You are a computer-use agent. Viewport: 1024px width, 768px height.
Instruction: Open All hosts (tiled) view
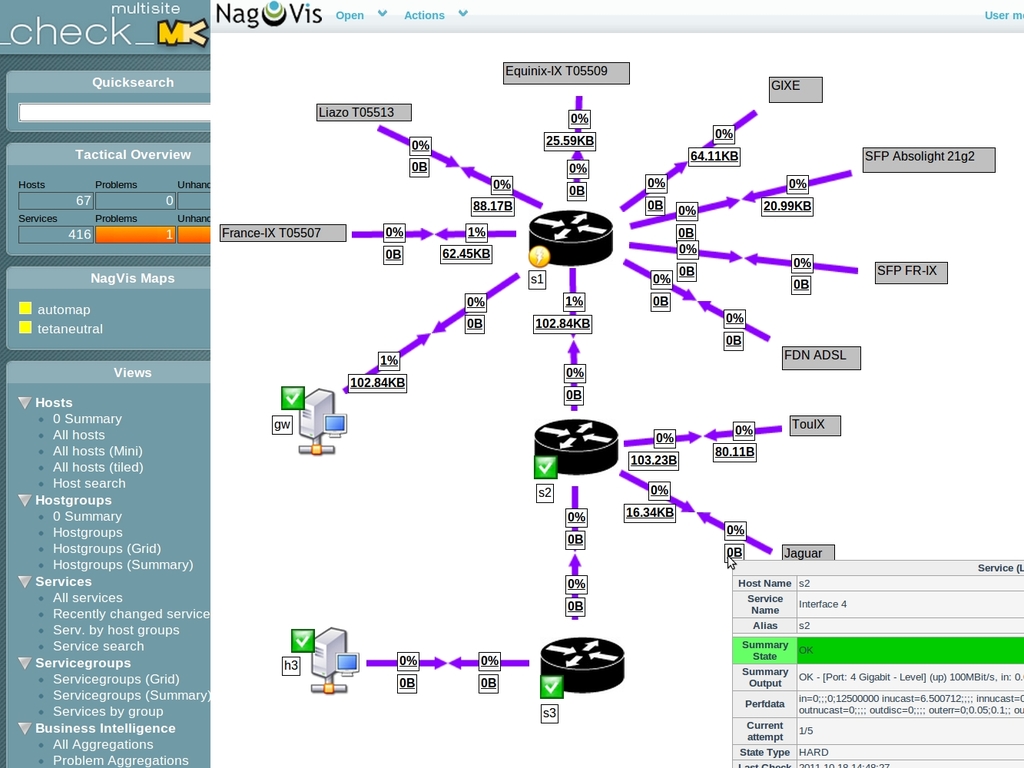click(x=98, y=468)
